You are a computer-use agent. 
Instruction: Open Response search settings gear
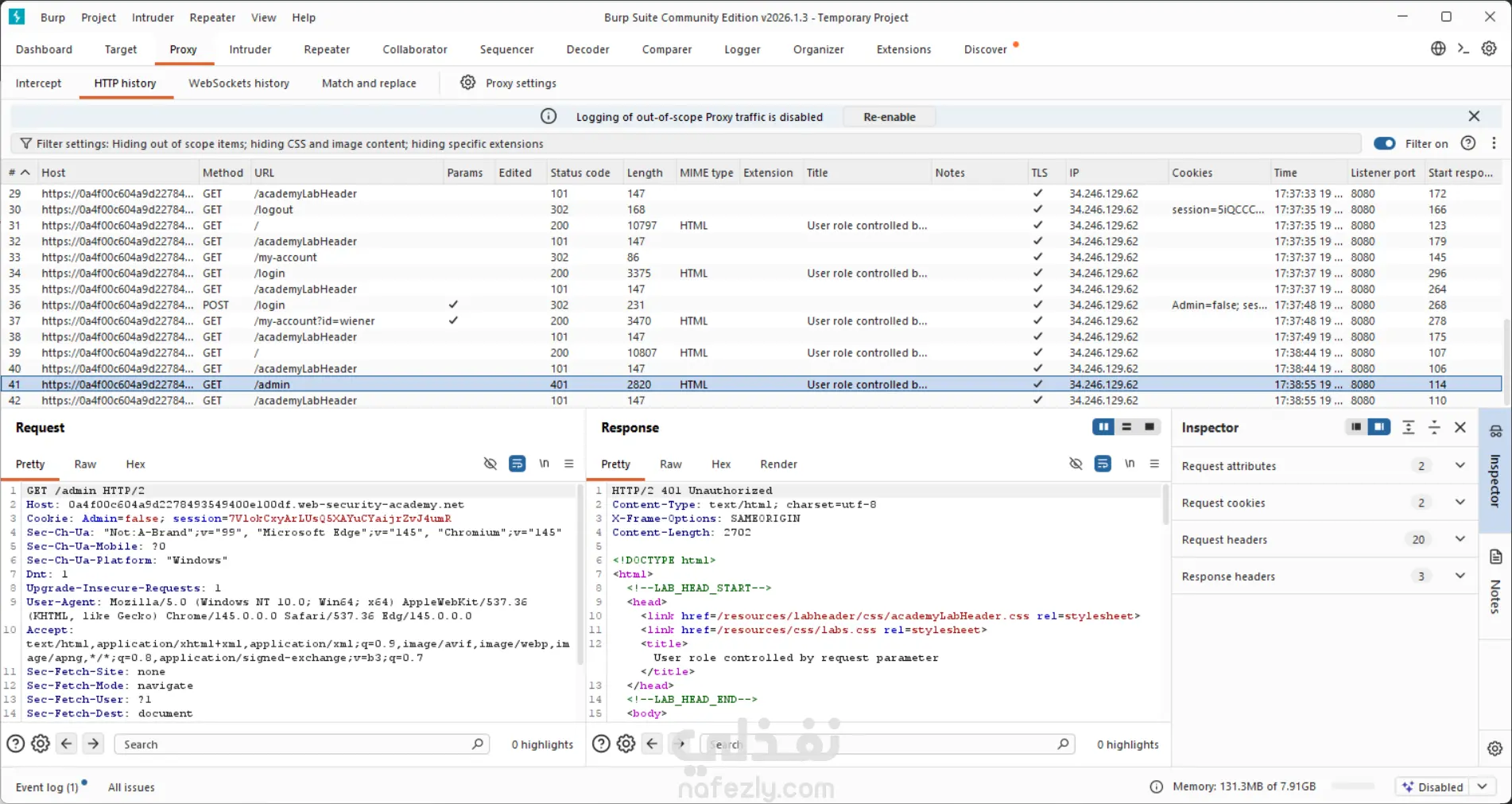626,744
